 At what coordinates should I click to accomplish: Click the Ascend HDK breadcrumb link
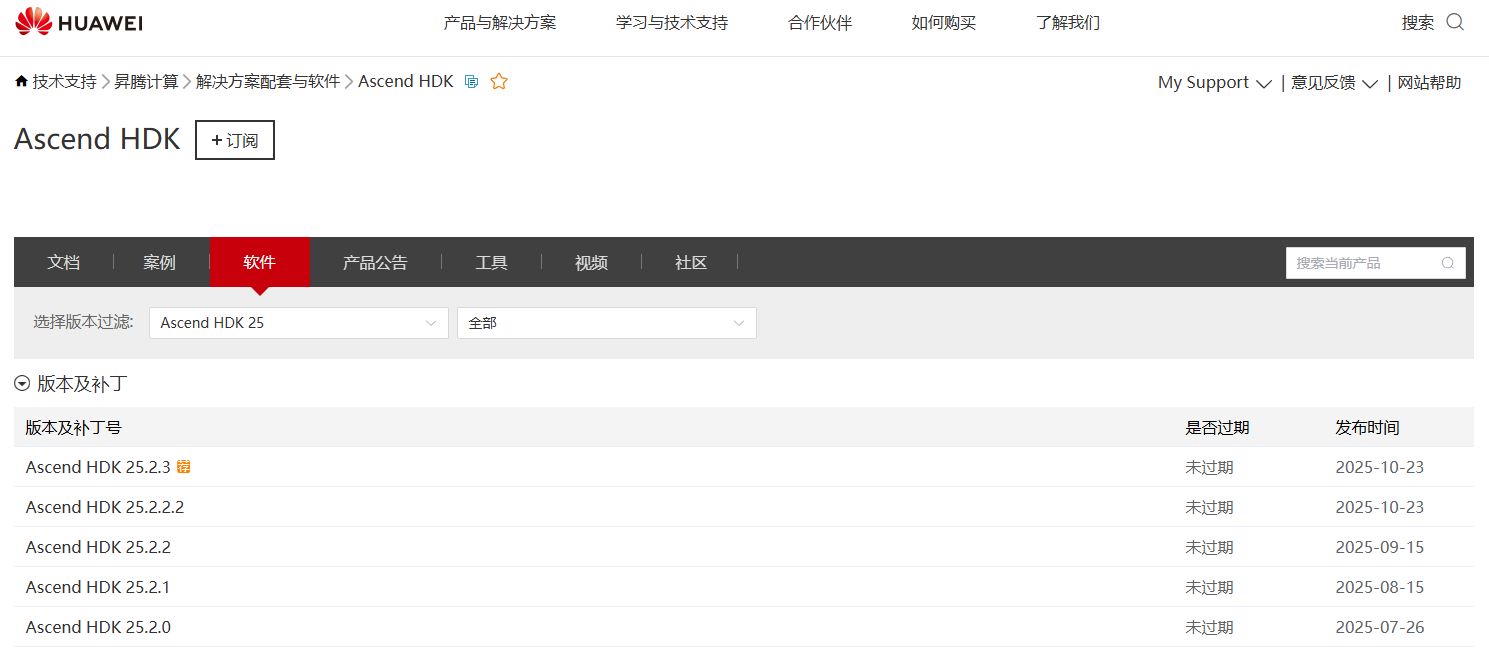coord(406,82)
